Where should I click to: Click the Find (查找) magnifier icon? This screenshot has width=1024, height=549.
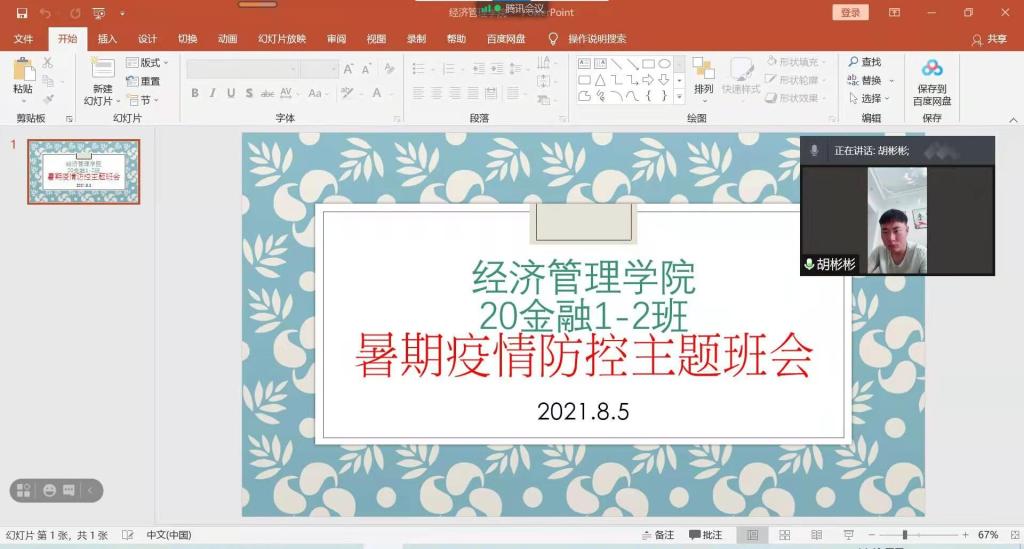click(x=854, y=62)
